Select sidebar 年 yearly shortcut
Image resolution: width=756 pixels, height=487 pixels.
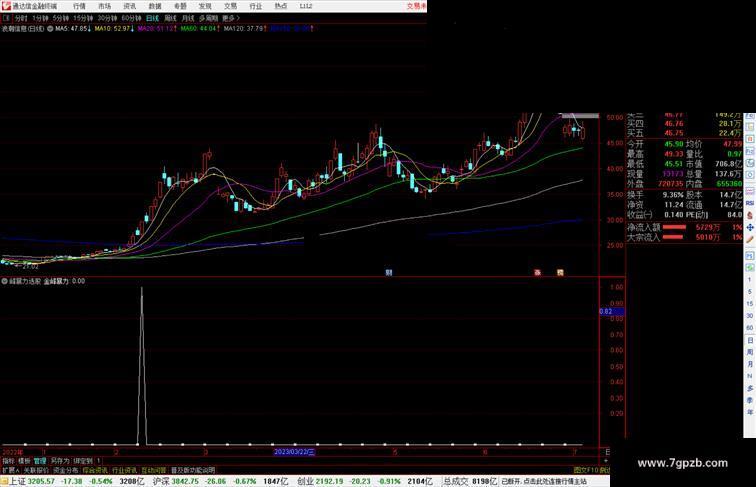tap(750, 412)
